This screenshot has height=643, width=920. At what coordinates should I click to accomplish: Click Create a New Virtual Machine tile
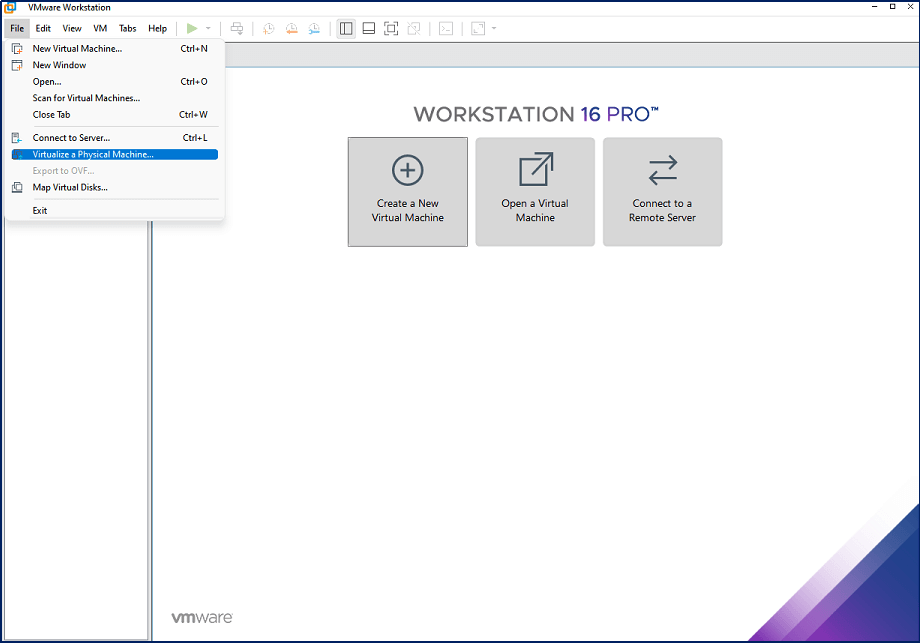click(x=407, y=192)
